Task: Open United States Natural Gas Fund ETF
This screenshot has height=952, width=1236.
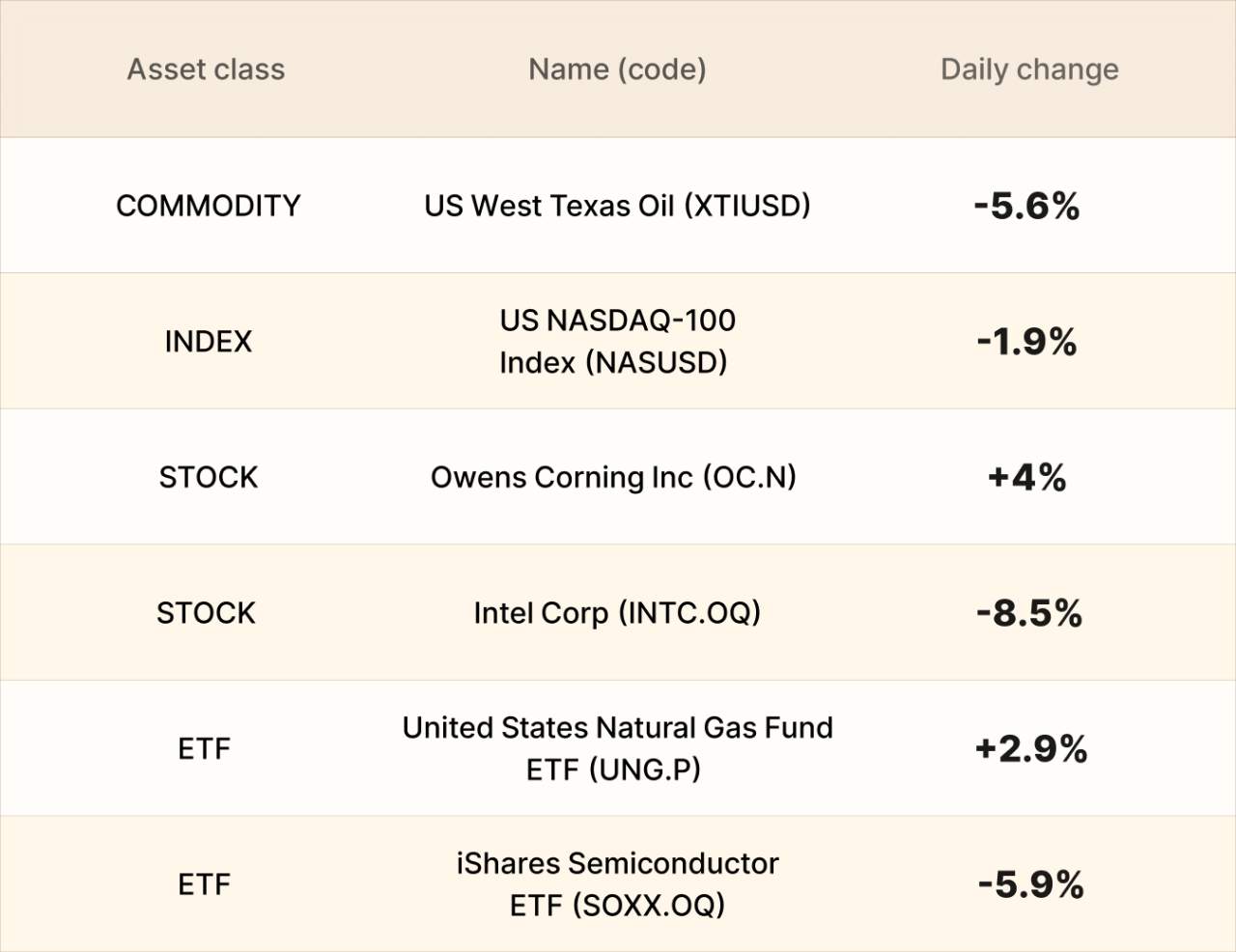Action: pos(617,748)
